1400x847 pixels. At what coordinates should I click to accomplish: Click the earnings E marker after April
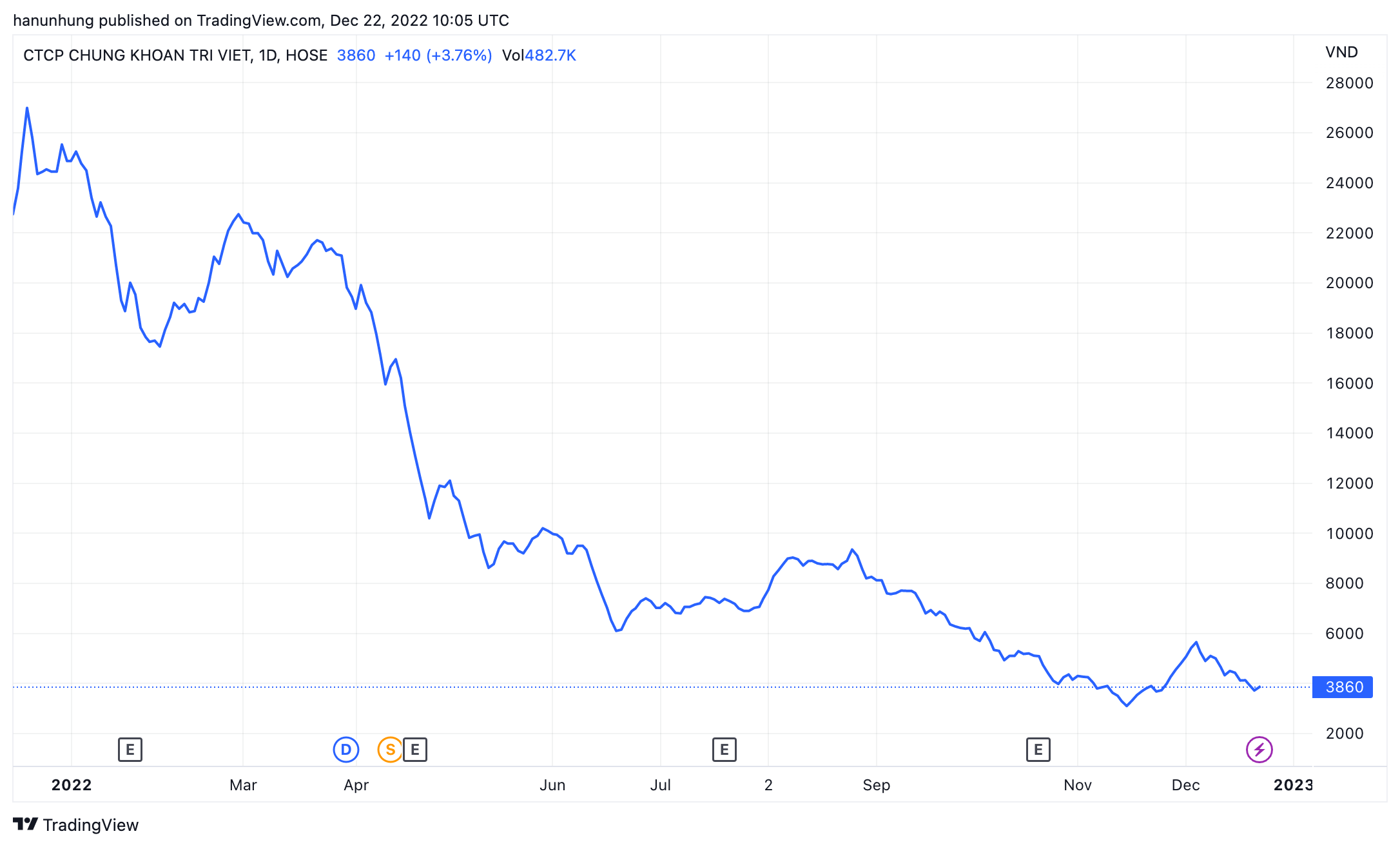pos(415,750)
